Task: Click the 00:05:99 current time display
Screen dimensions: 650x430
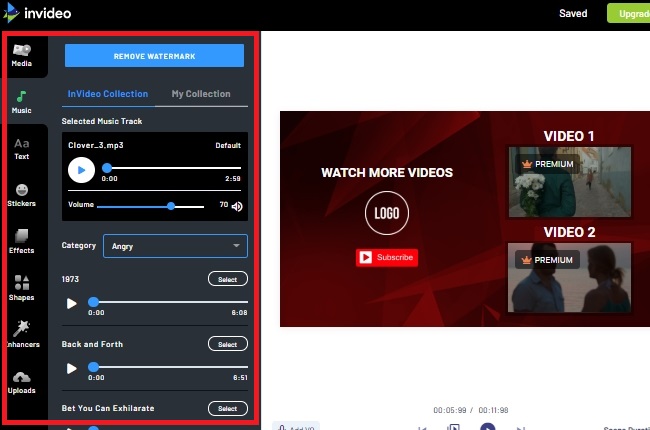Action: 450,410
